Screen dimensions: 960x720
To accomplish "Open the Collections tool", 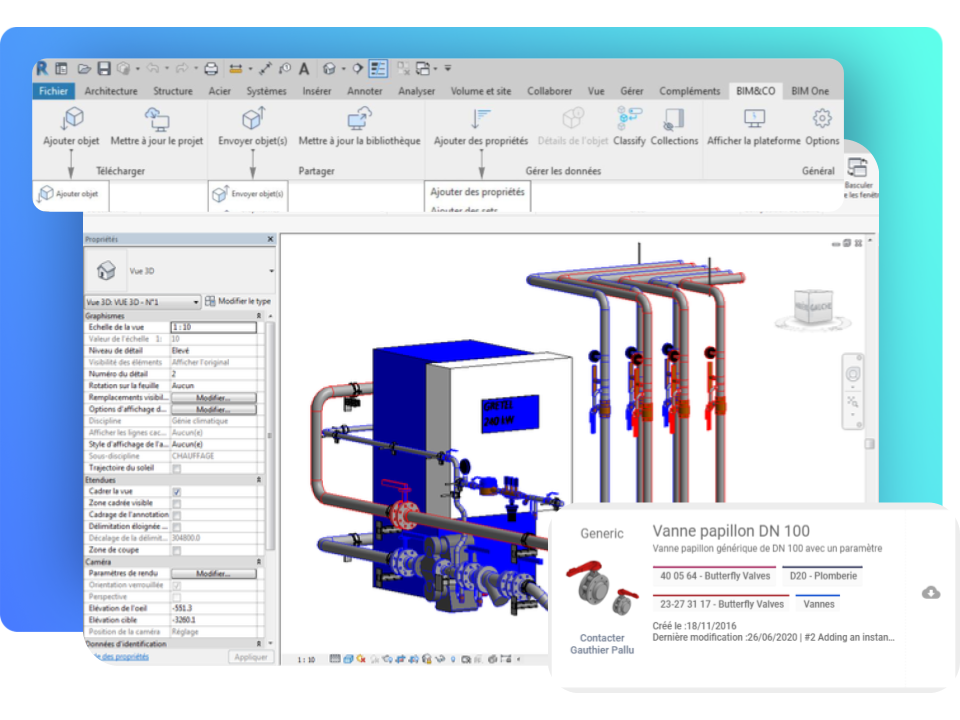I will click(x=673, y=119).
